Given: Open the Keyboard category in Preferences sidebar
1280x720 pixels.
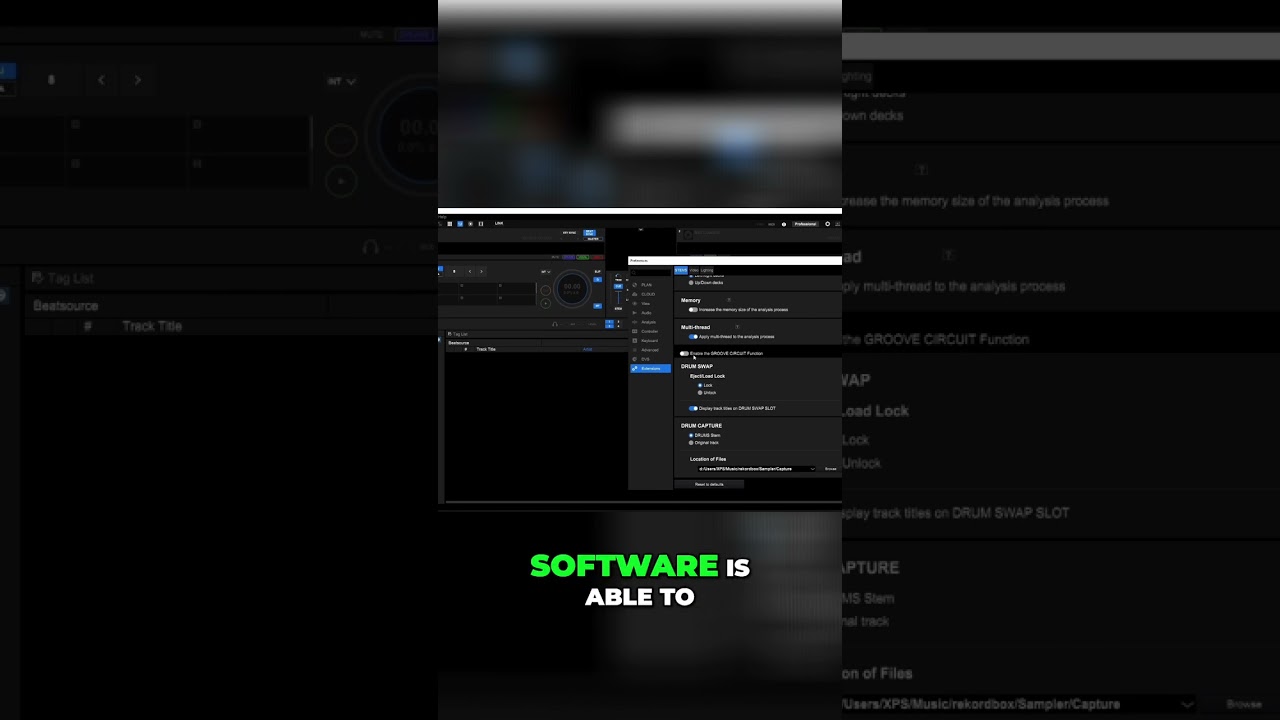Looking at the screenshot, I should (x=650, y=341).
